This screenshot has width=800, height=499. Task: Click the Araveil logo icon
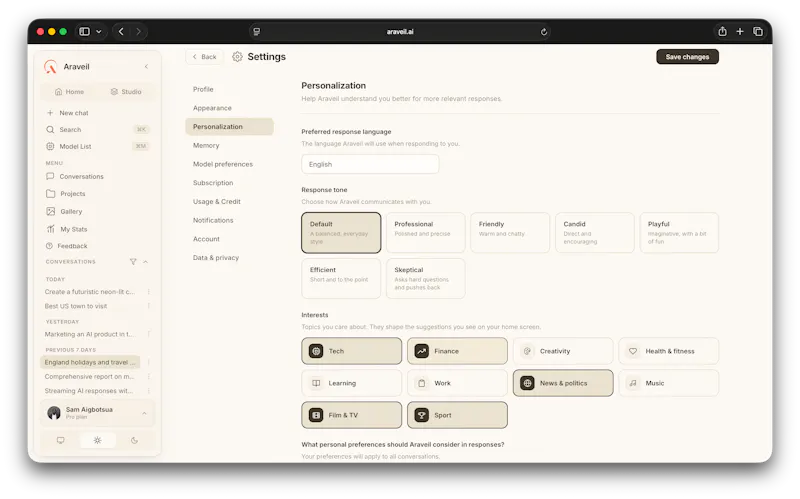pyautogui.click(x=51, y=67)
